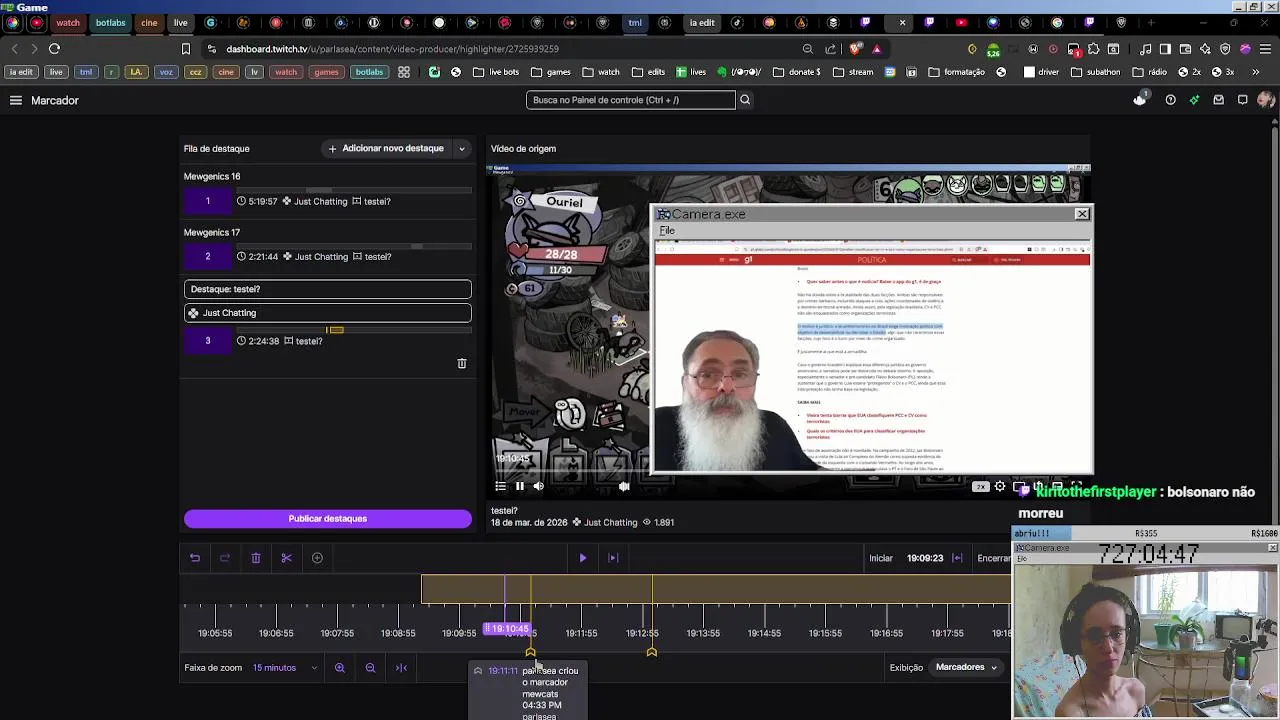Screen dimensions: 1280x720
Task: Open the help question-mark icon
Action: [1170, 100]
